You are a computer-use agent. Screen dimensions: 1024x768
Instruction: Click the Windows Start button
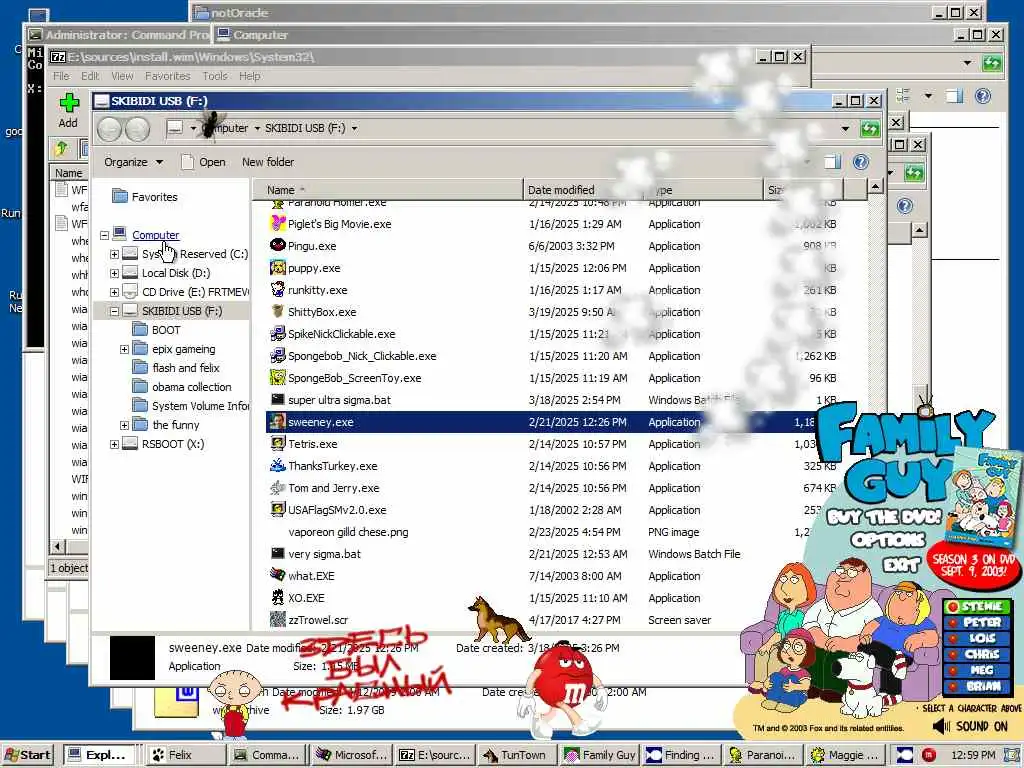[28, 755]
